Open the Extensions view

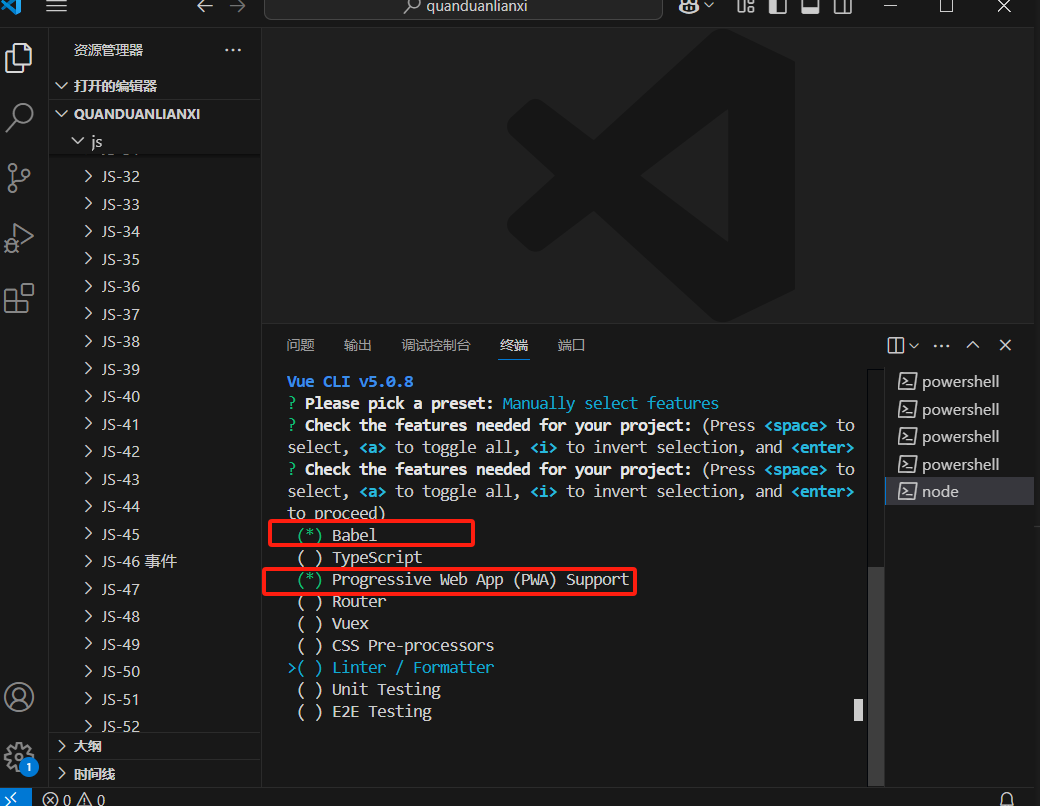point(19,298)
